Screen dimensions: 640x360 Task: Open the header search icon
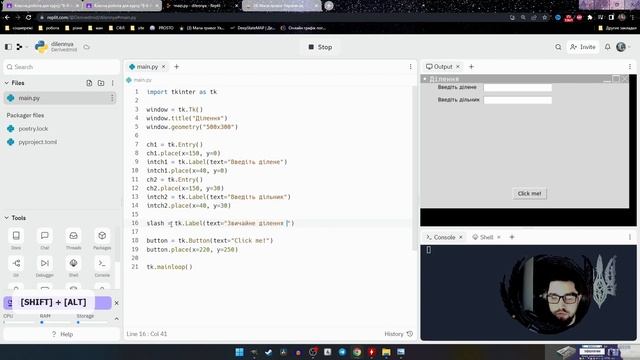point(558,47)
